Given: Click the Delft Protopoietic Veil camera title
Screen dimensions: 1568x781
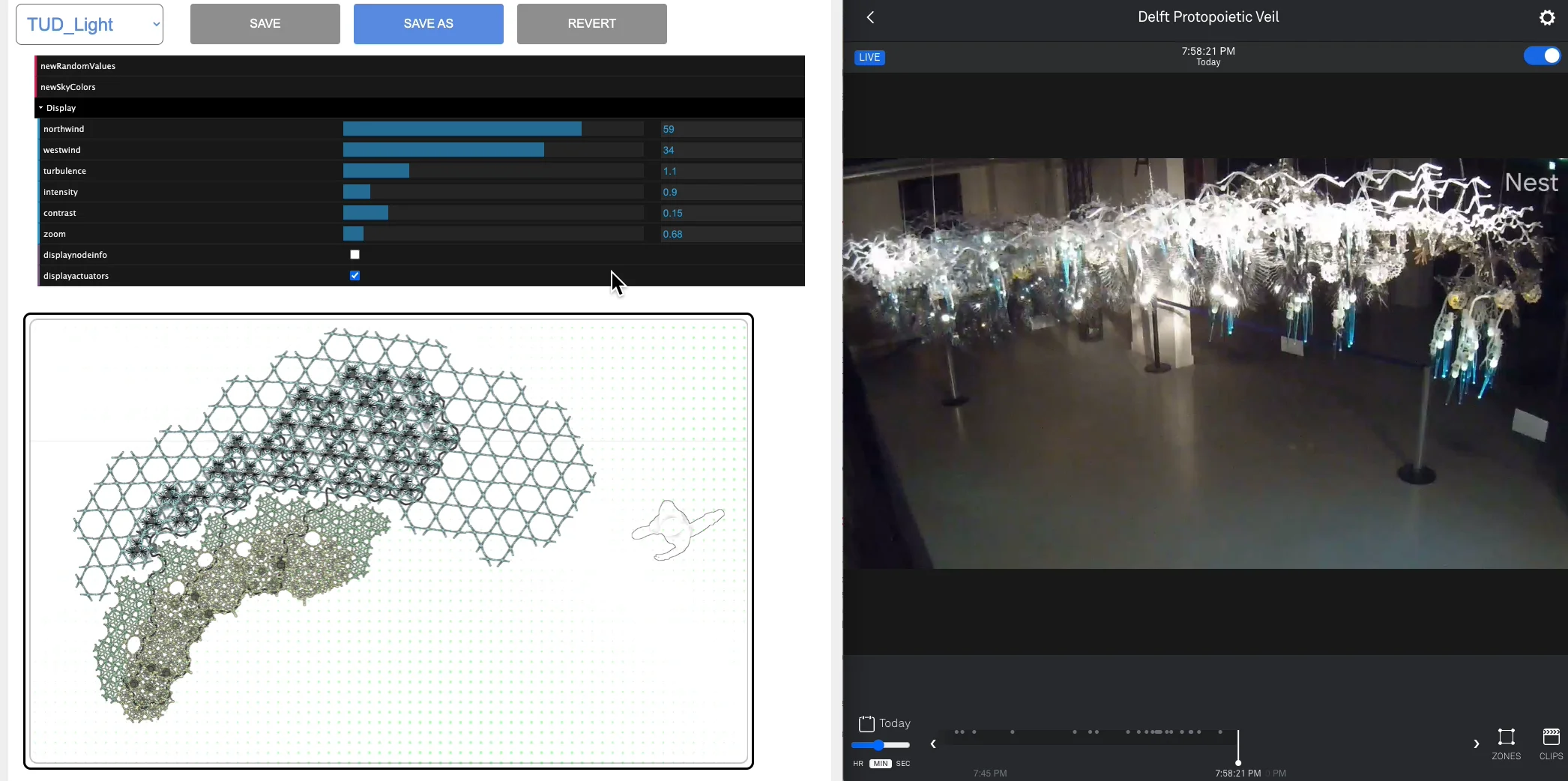Looking at the screenshot, I should (1208, 17).
